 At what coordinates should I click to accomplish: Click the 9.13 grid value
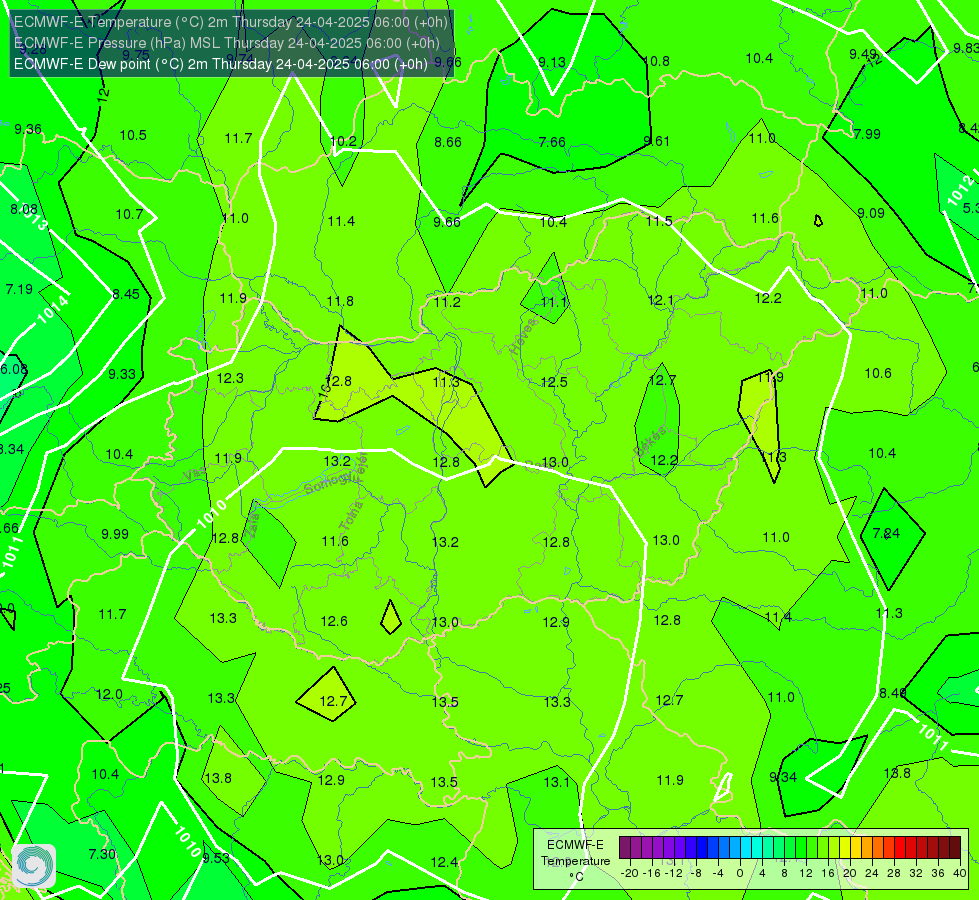(x=552, y=62)
